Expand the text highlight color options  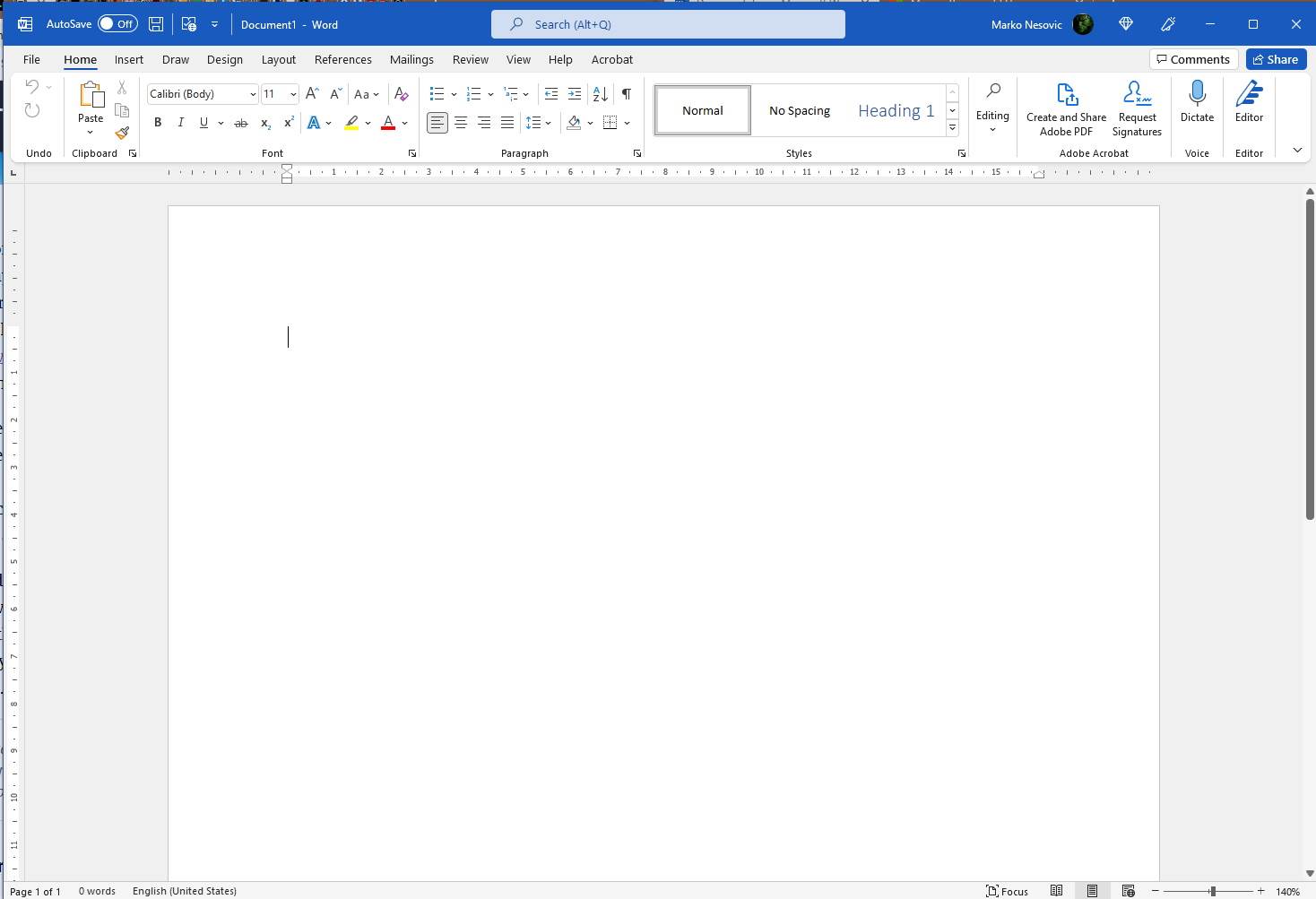[367, 123]
